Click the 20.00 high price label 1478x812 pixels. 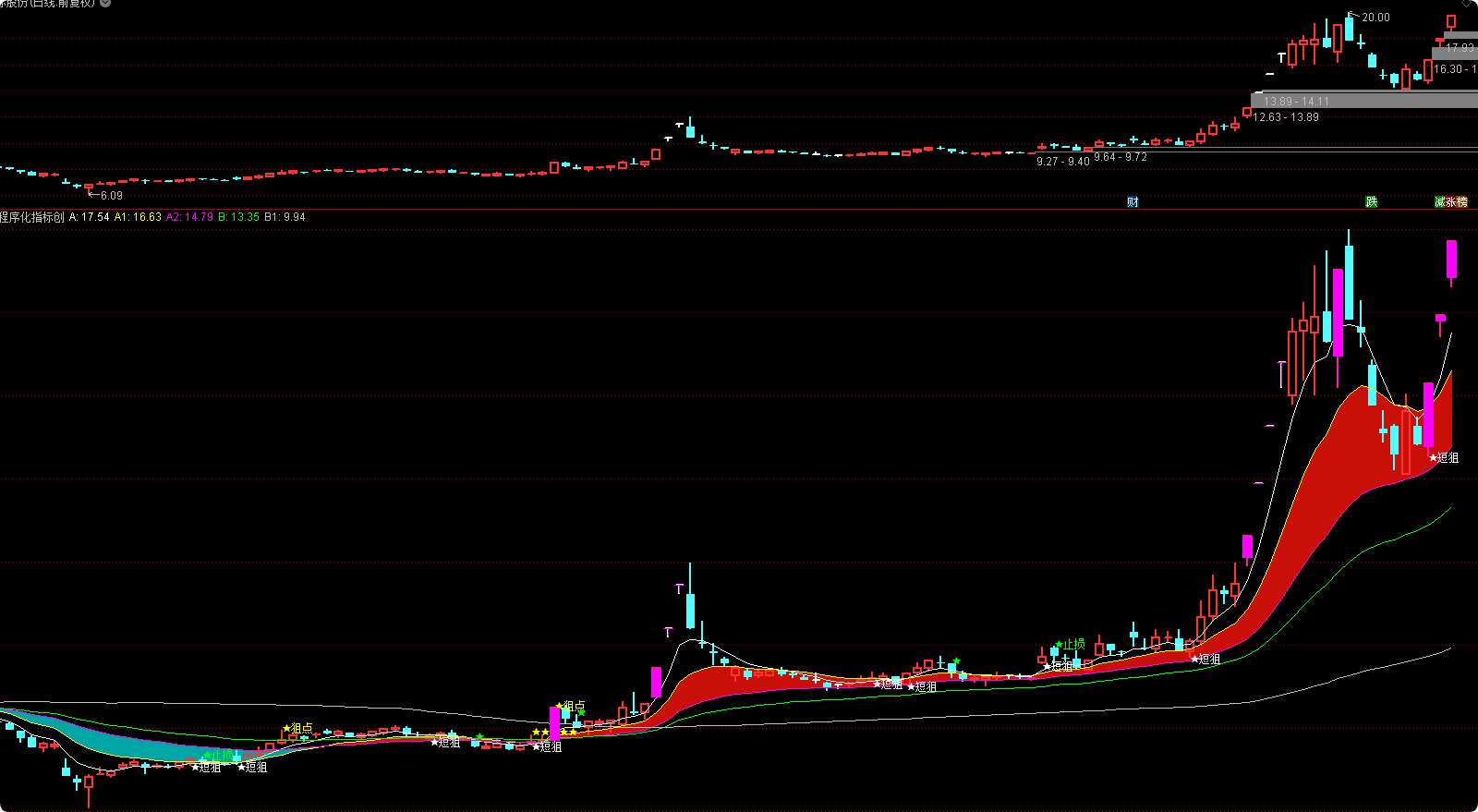[1375, 18]
